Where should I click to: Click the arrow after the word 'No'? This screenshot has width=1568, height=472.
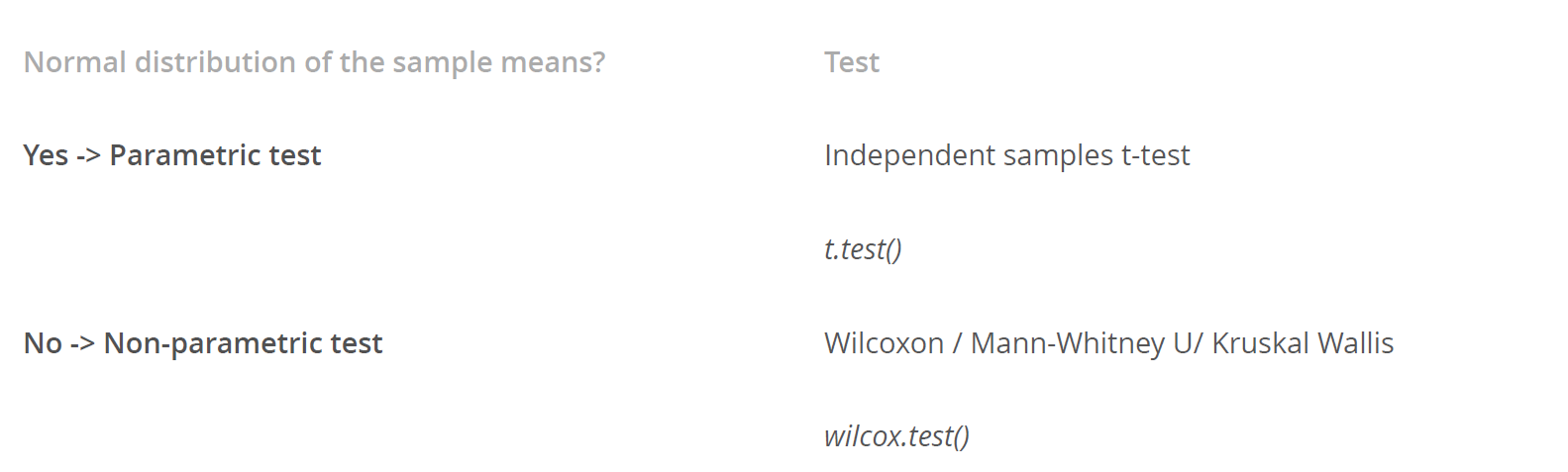(83, 344)
